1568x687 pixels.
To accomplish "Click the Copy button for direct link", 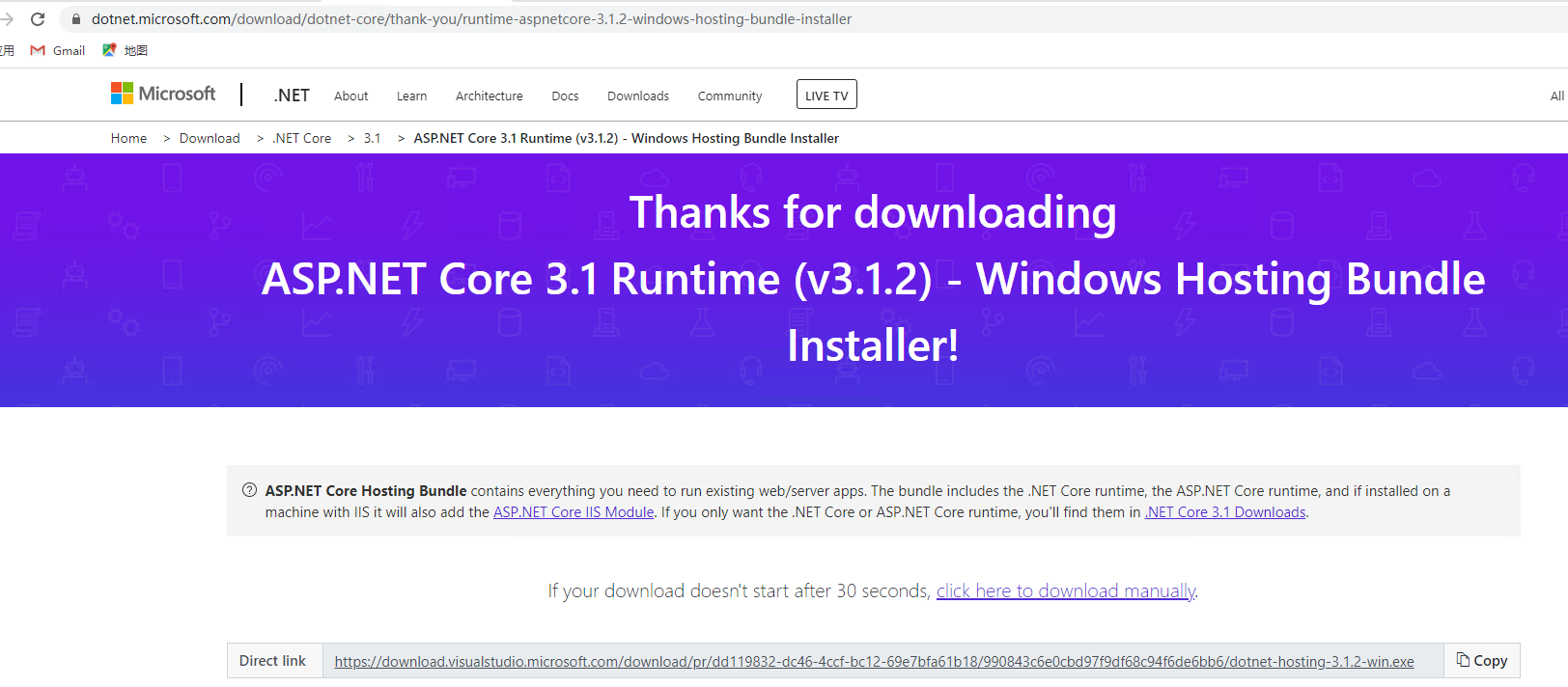I will click(x=1482, y=661).
